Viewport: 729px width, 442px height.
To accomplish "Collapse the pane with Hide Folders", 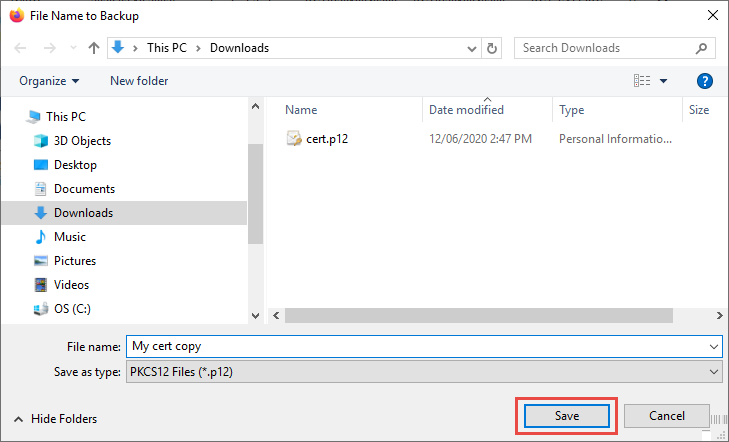I will coord(56,419).
